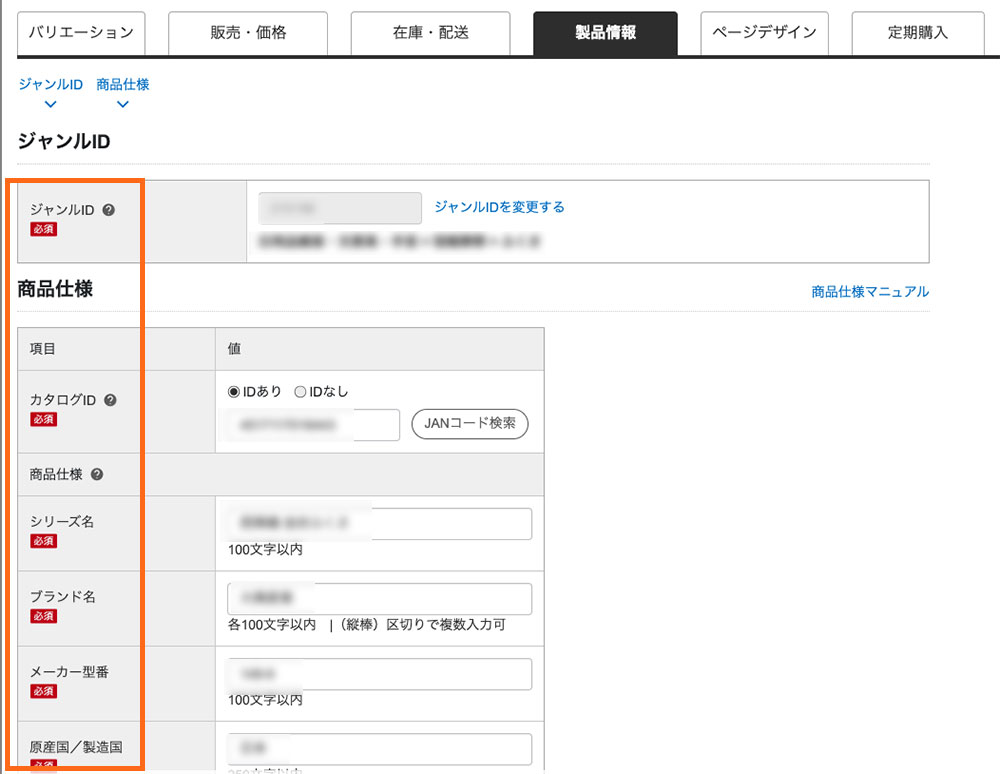1000x774 pixels.
Task: Click the ジャンルIDを変更する link
Action: (499, 207)
